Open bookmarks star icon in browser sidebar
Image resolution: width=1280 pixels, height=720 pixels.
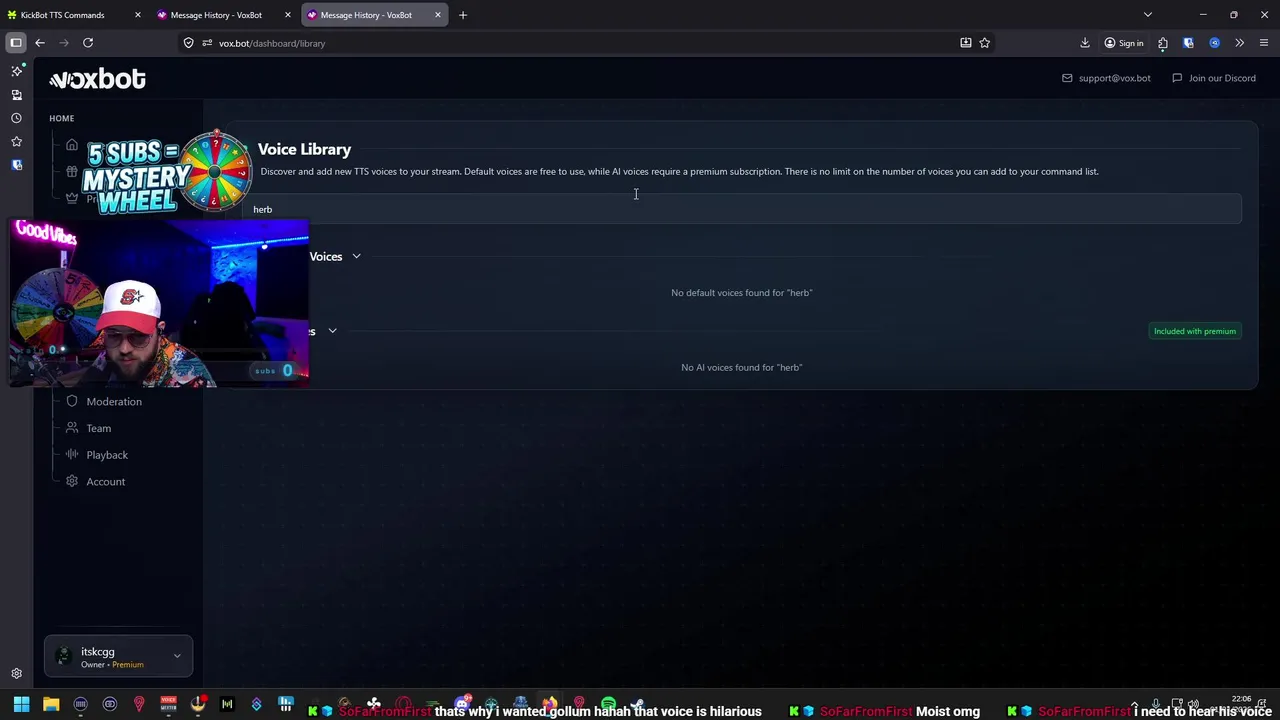(16, 142)
